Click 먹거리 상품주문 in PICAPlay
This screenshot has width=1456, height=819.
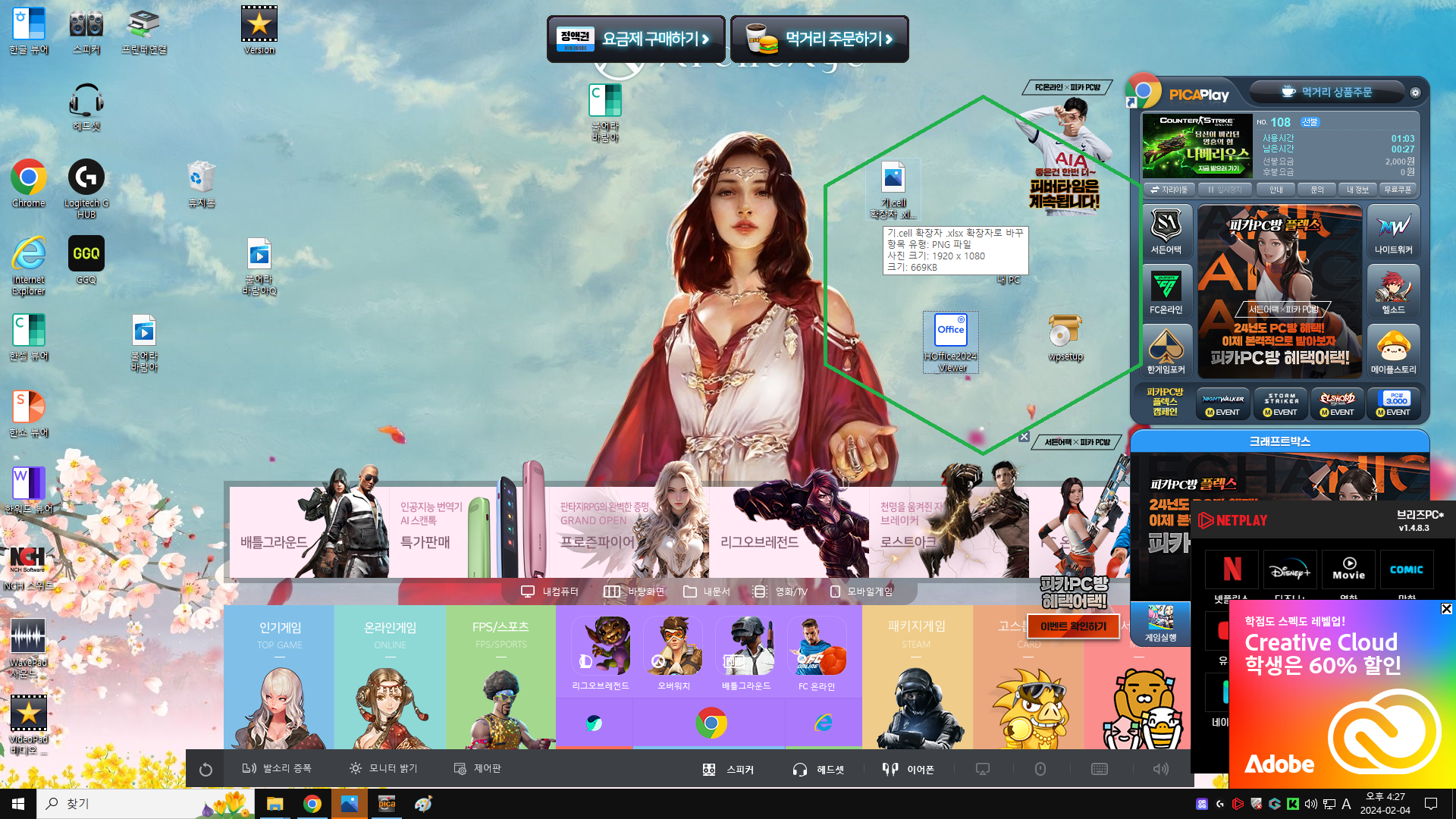1327,92
